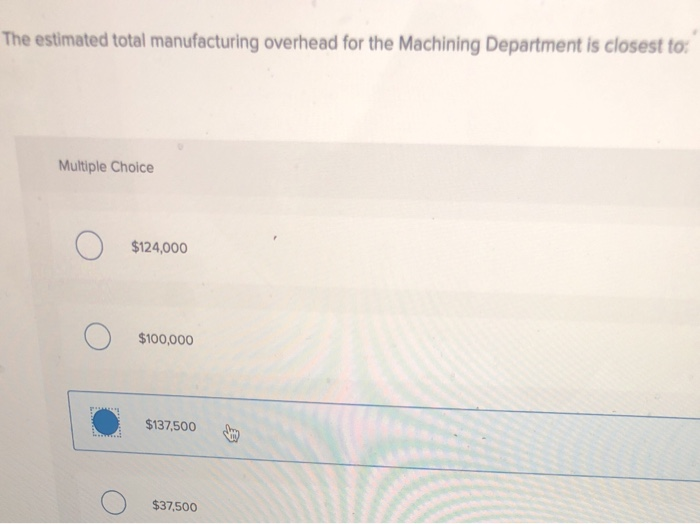Choose the $100,000 radio button
The image size is (700, 524).
click(98, 337)
